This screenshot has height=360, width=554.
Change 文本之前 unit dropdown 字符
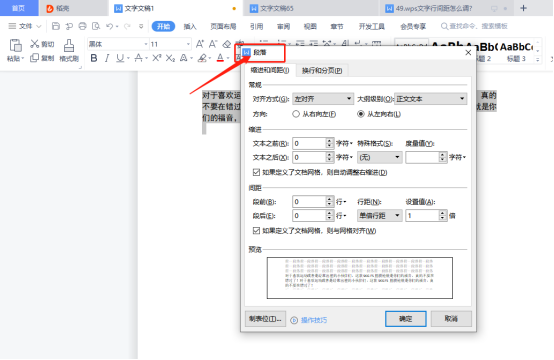tap(344, 143)
